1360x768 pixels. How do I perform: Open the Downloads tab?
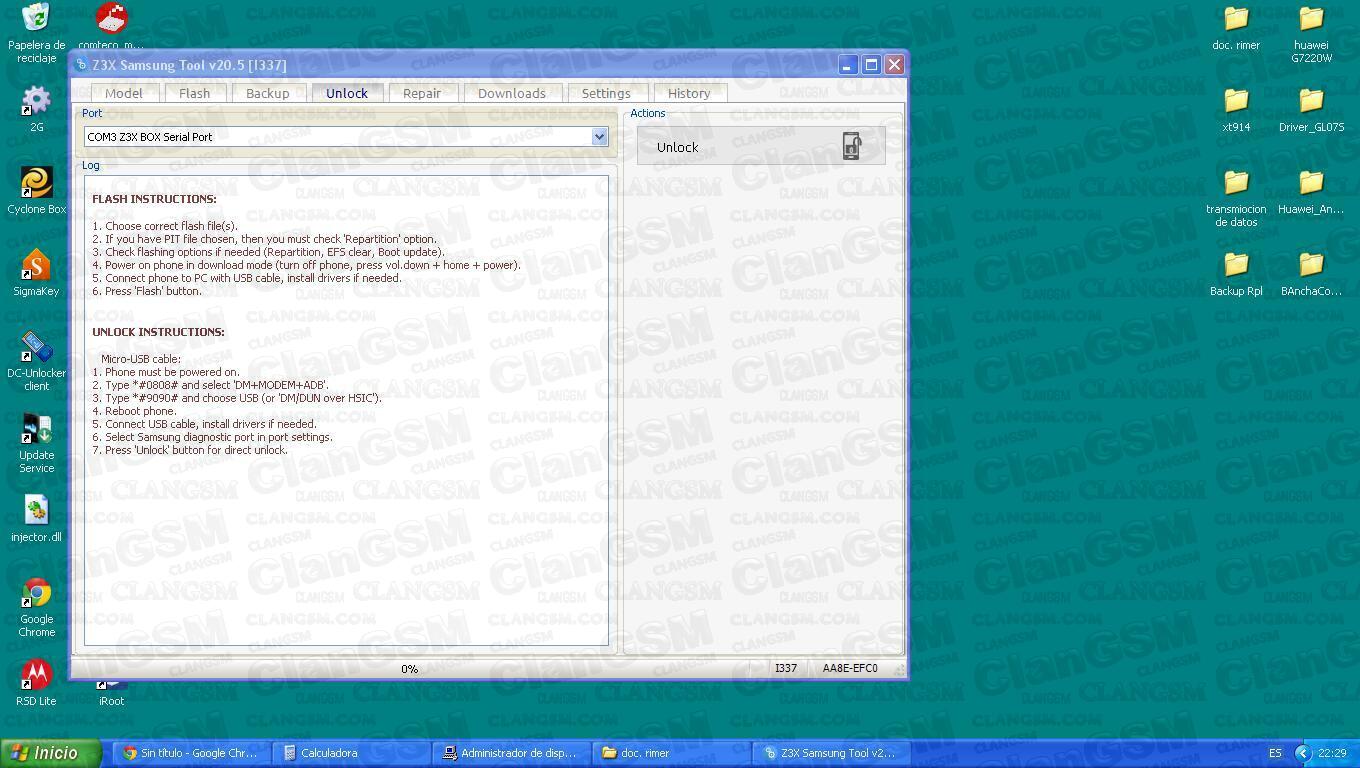click(x=511, y=93)
